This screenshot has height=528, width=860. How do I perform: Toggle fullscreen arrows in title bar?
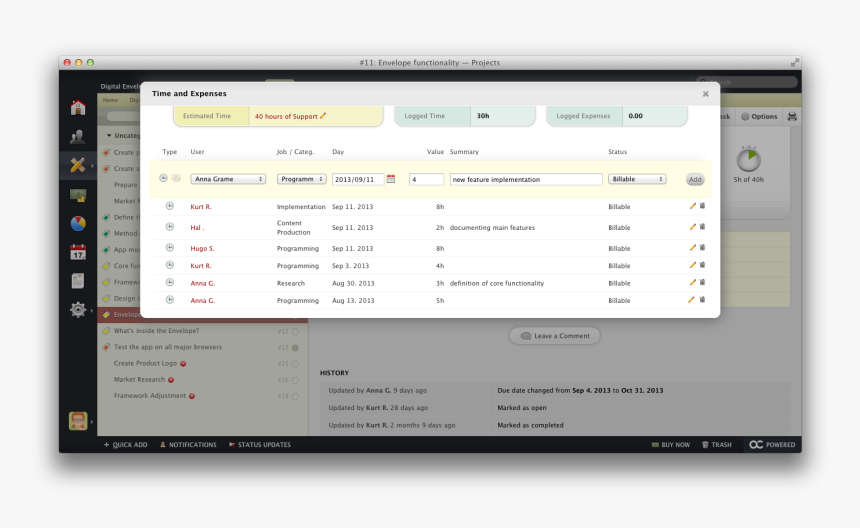[794, 63]
